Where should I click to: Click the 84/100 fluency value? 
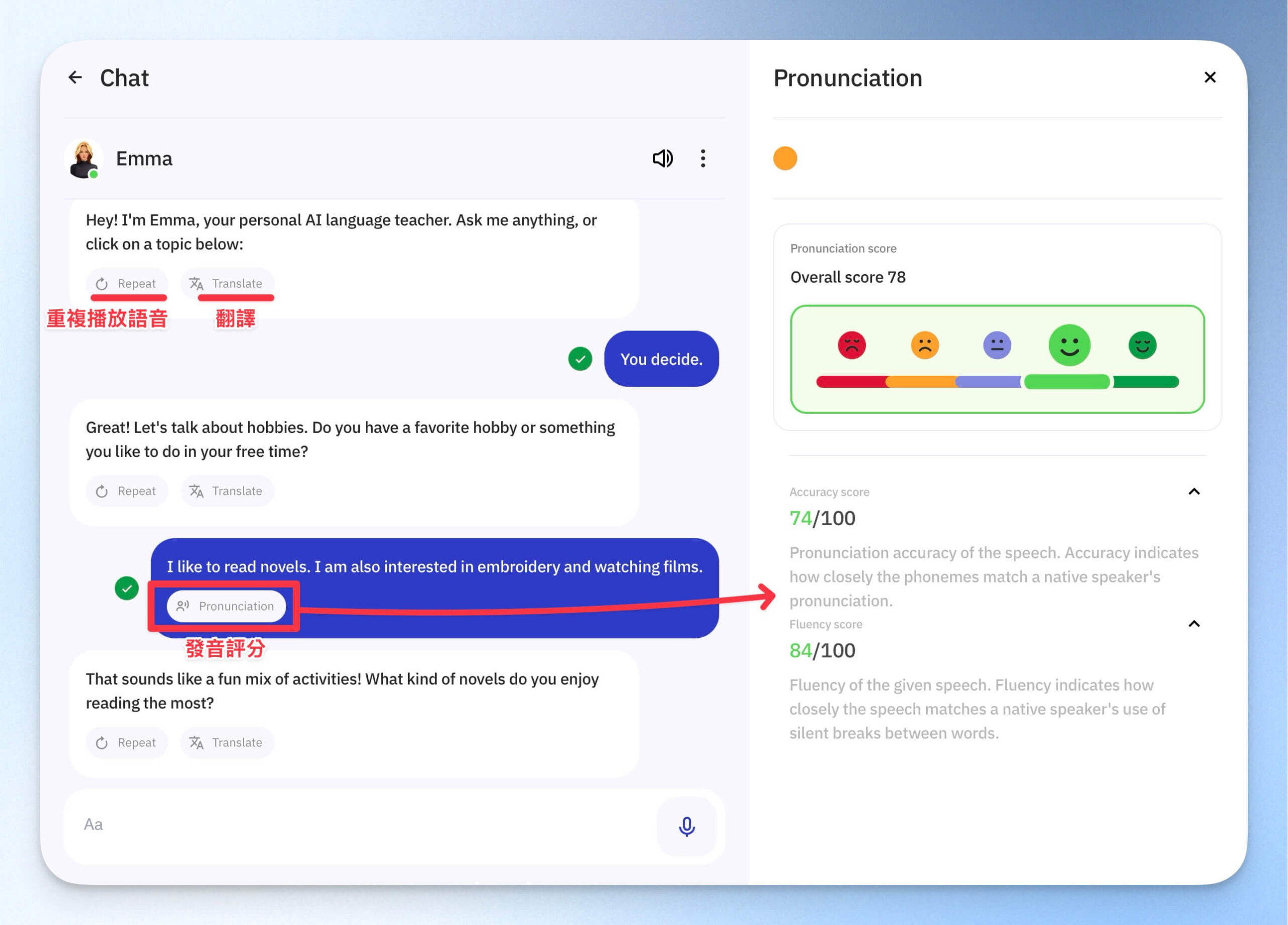pyautogui.click(x=822, y=651)
